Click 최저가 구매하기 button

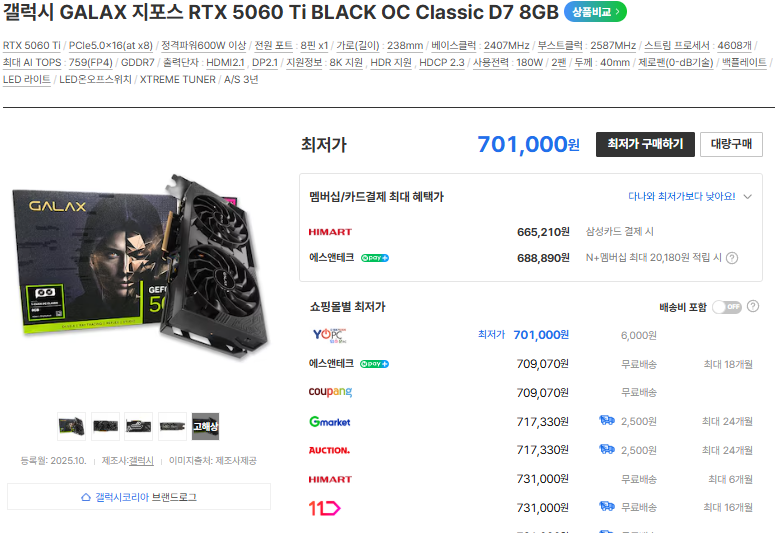(645, 144)
